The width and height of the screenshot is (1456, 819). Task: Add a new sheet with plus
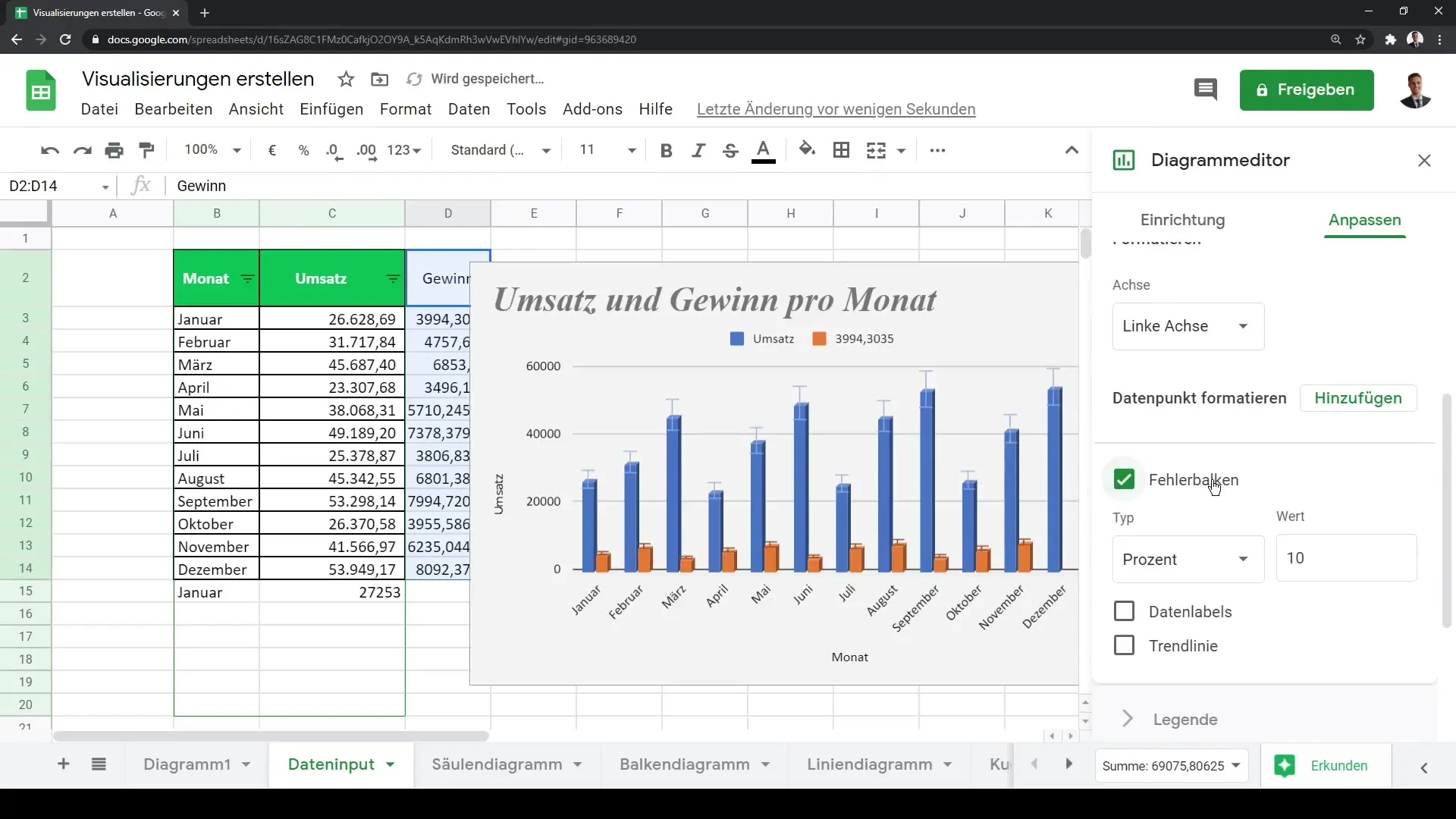[64, 764]
